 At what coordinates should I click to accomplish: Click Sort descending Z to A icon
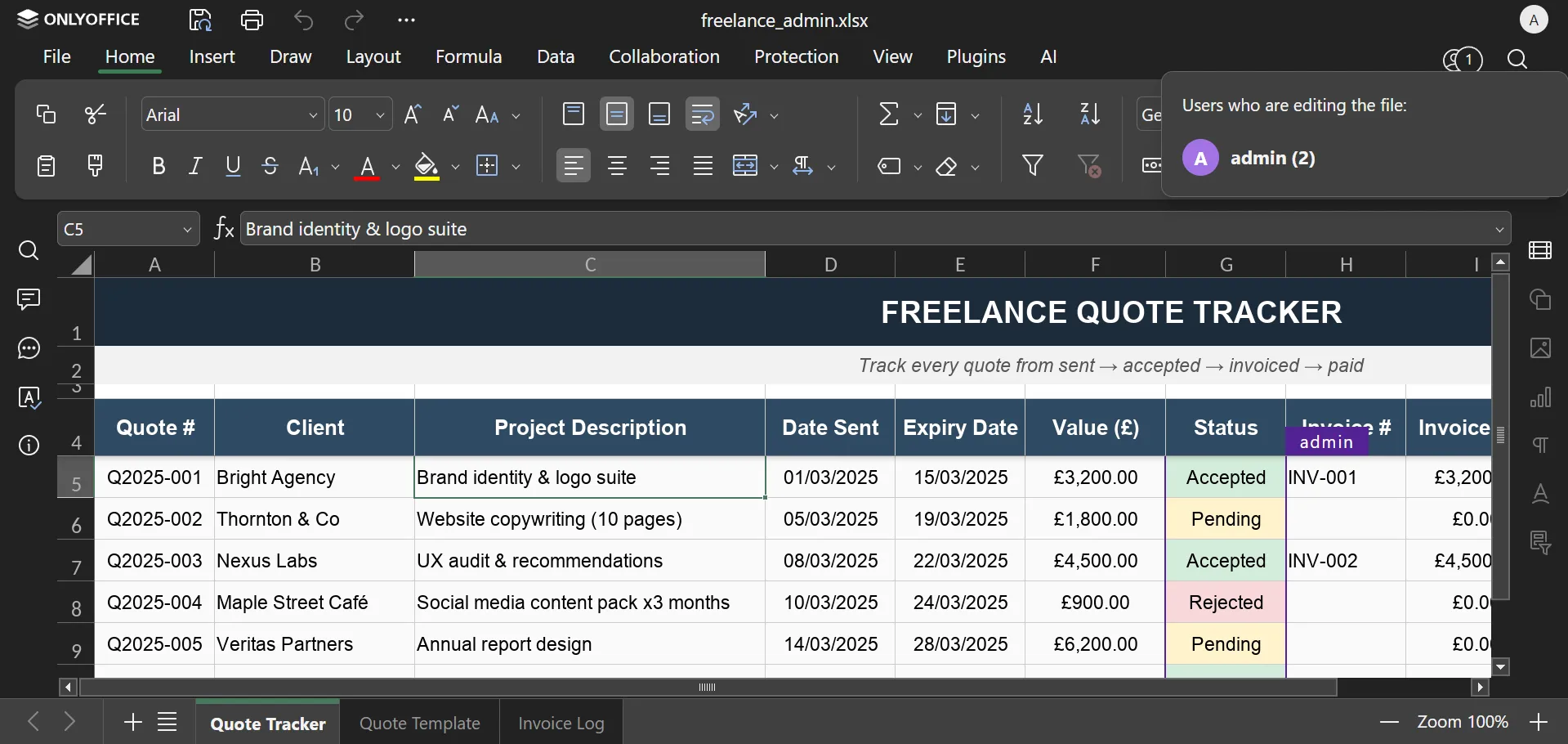(1091, 114)
